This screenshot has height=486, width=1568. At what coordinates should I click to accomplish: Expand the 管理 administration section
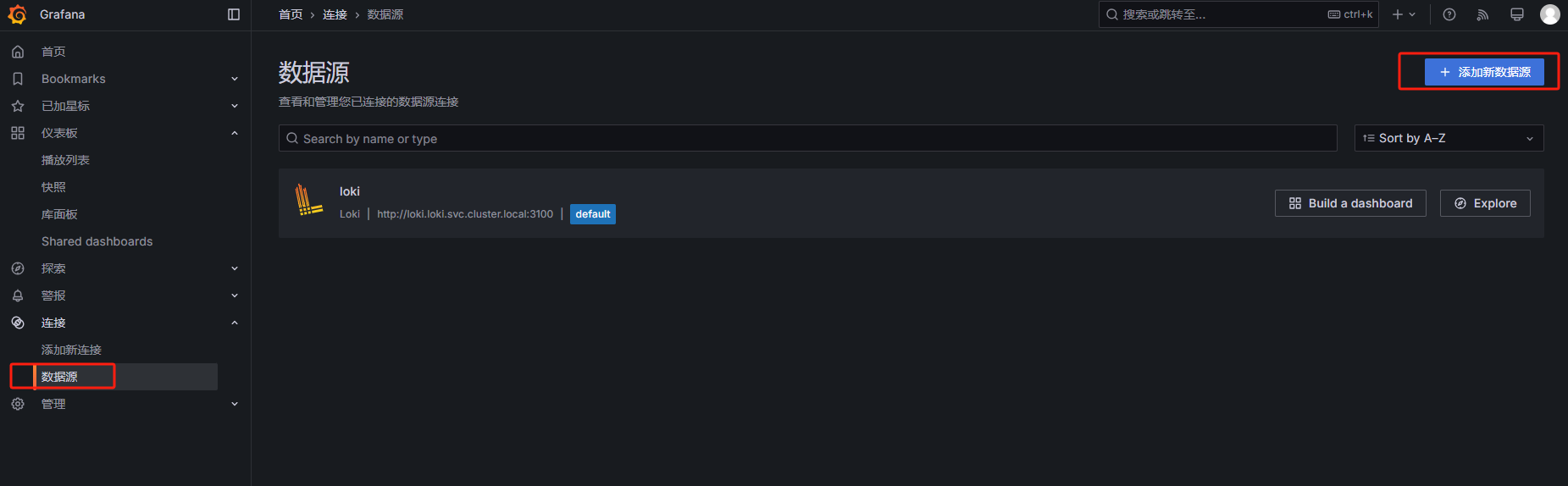[x=235, y=404]
